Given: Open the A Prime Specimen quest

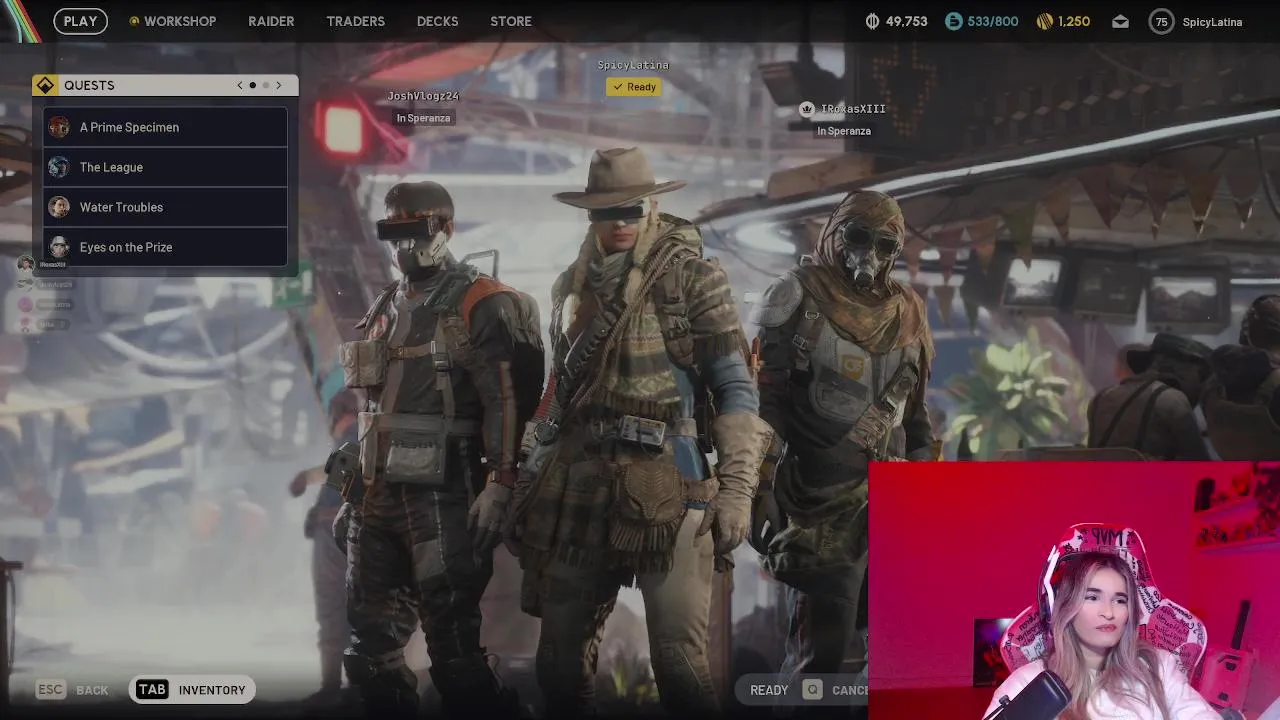Looking at the screenshot, I should click(x=165, y=127).
